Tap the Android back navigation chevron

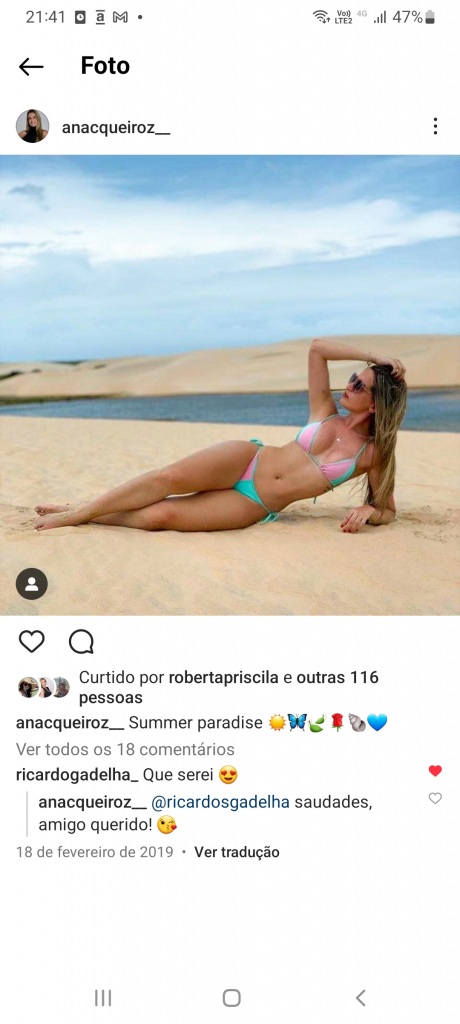coord(360,997)
